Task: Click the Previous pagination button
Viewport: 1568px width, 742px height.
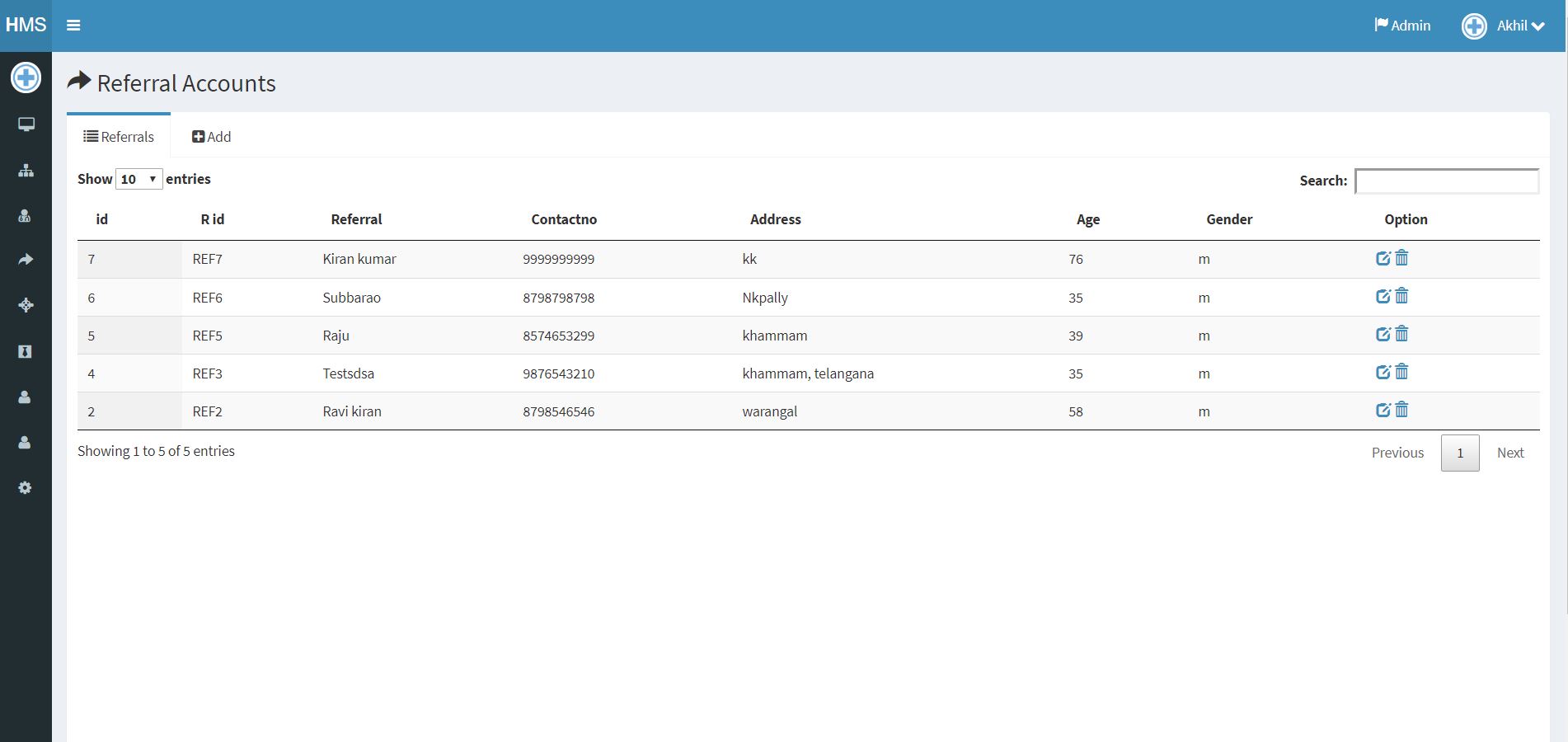Action: pyautogui.click(x=1397, y=453)
